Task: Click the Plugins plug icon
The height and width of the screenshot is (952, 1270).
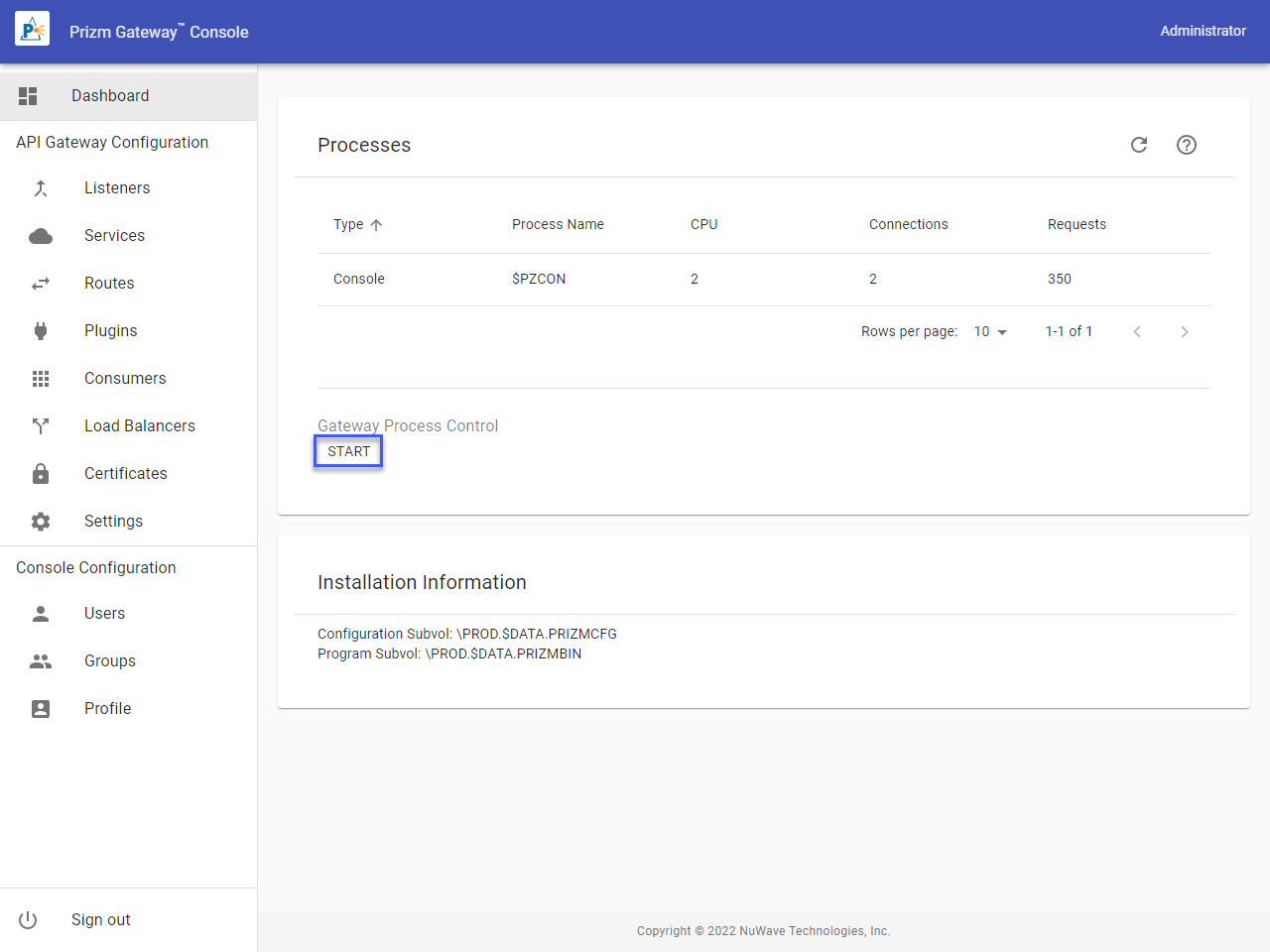Action: tap(41, 331)
